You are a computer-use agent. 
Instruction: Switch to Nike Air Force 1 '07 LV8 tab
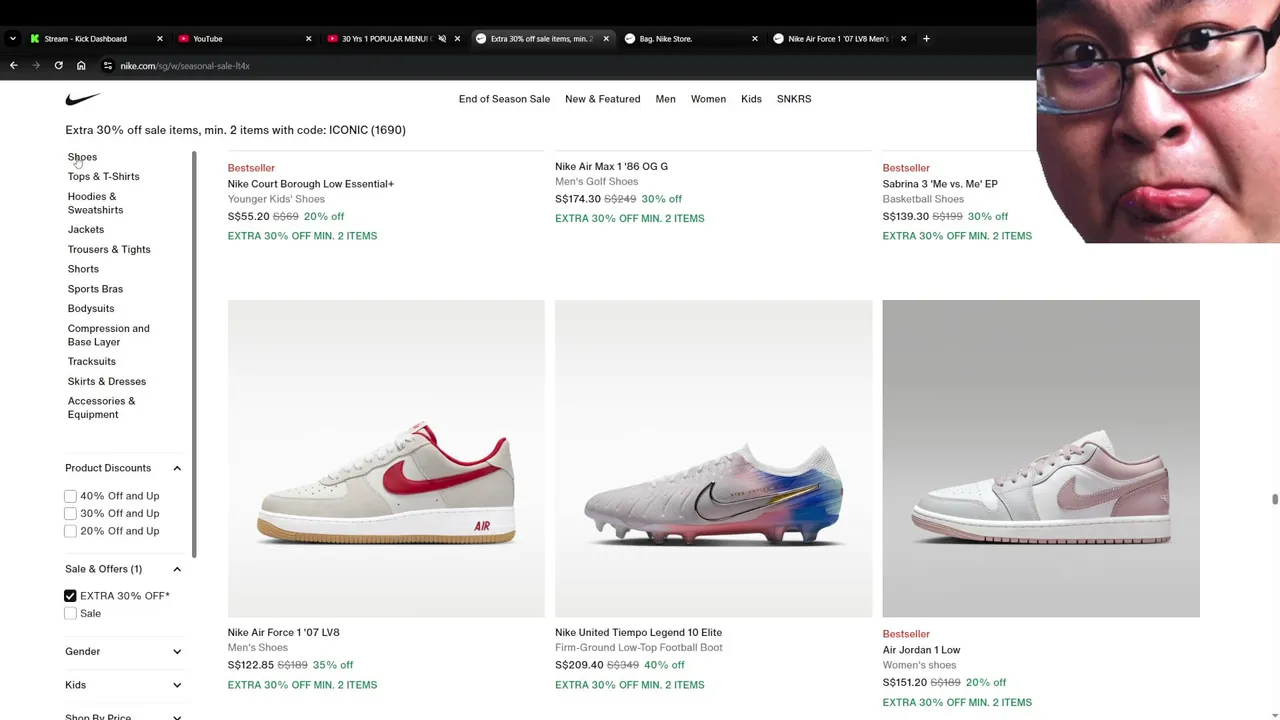click(x=830, y=39)
